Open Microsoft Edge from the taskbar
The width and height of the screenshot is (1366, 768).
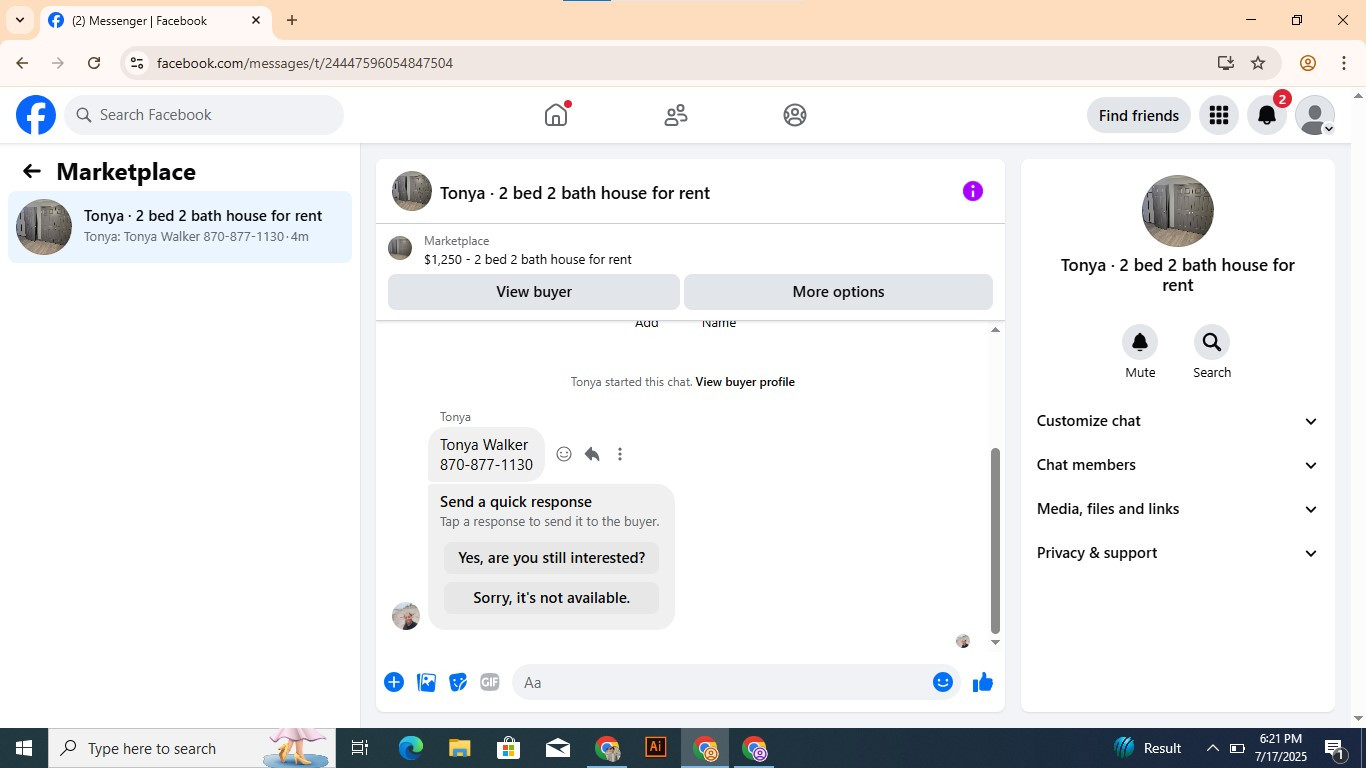(411, 748)
